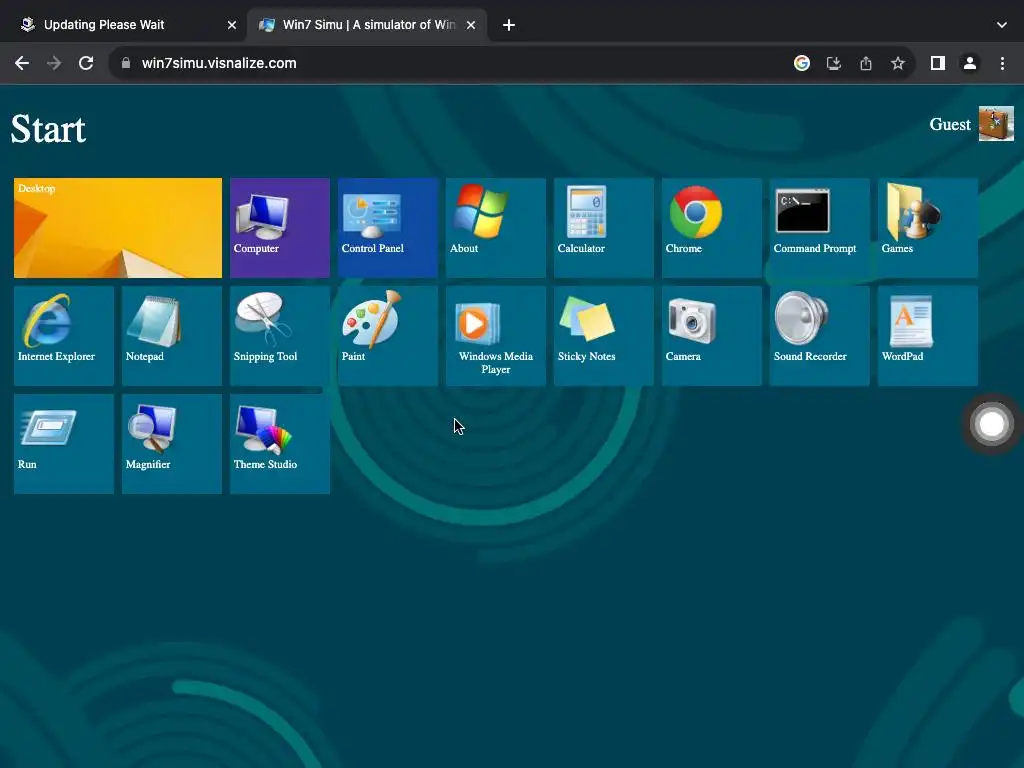Launch the Calculator app
The height and width of the screenshot is (768, 1024).
point(603,228)
